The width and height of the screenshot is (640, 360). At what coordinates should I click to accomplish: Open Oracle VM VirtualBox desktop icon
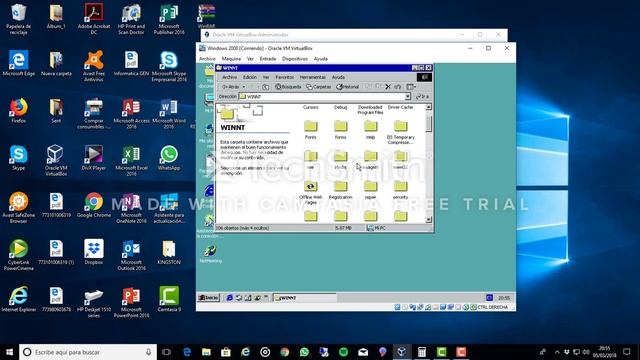[56, 160]
